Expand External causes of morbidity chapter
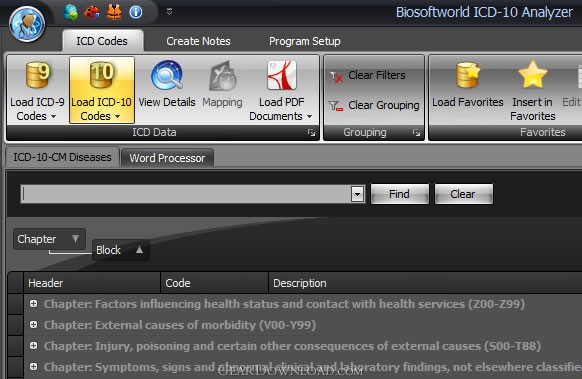 pos(33,324)
